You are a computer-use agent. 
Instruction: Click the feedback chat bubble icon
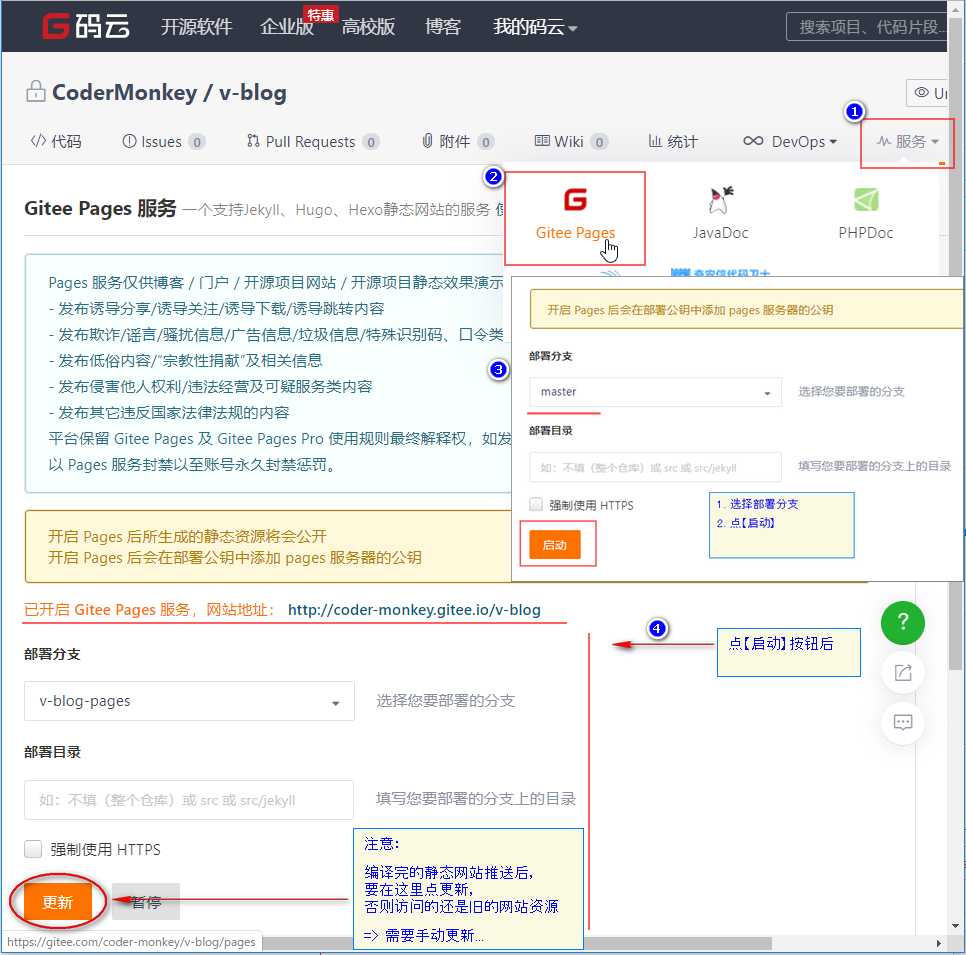click(x=903, y=721)
